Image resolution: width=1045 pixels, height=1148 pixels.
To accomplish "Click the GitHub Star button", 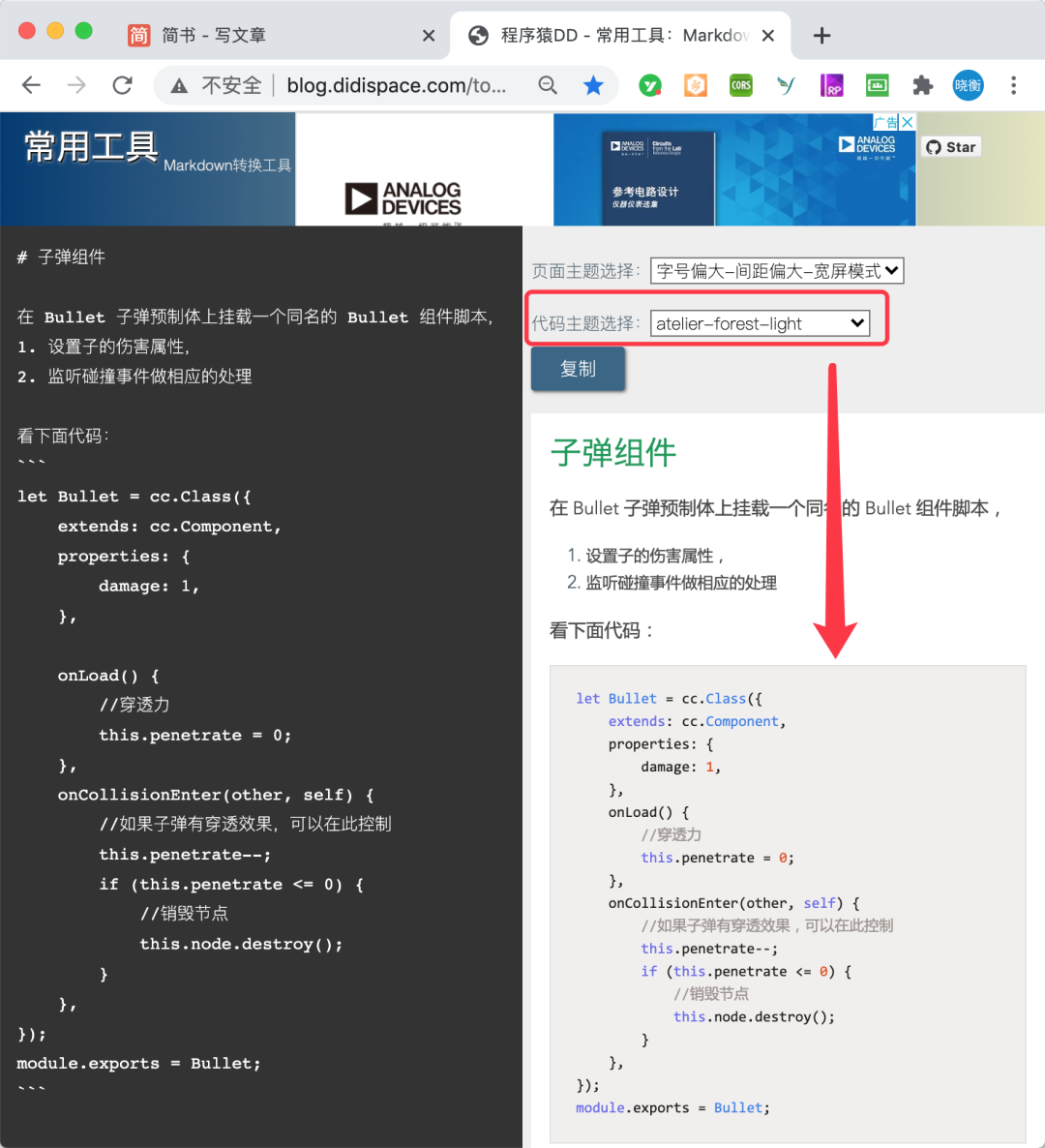I will pos(950,147).
